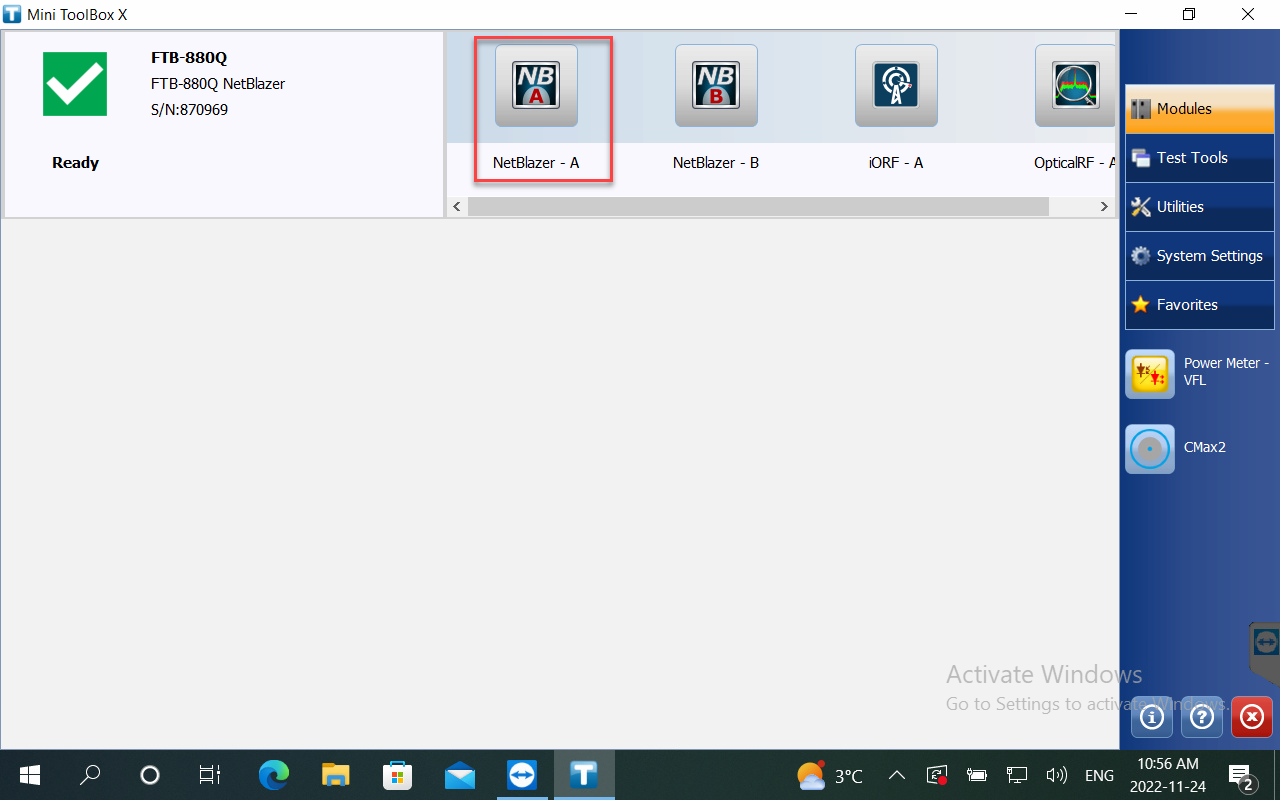Image resolution: width=1280 pixels, height=800 pixels.
Task: Open the iORF - A module icon
Action: click(x=896, y=86)
